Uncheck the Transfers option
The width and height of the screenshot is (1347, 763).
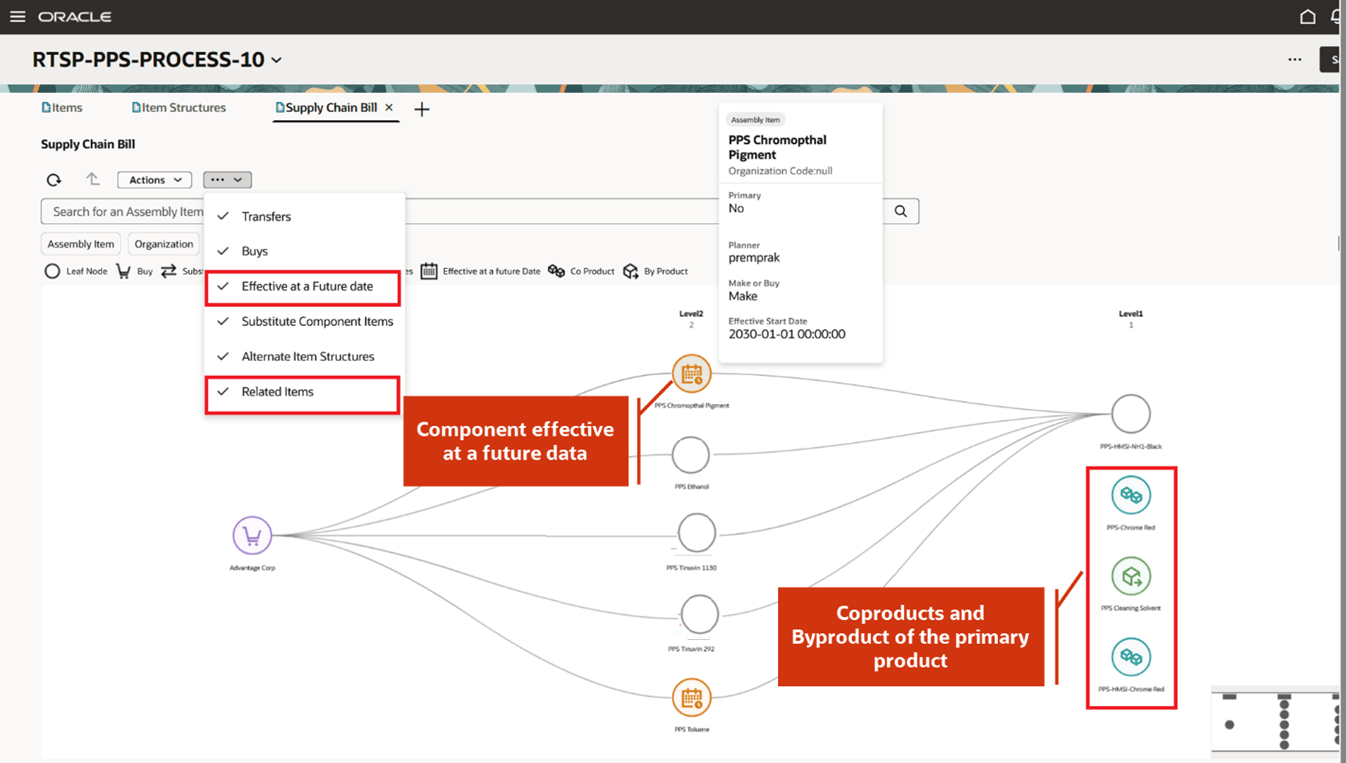coord(304,216)
